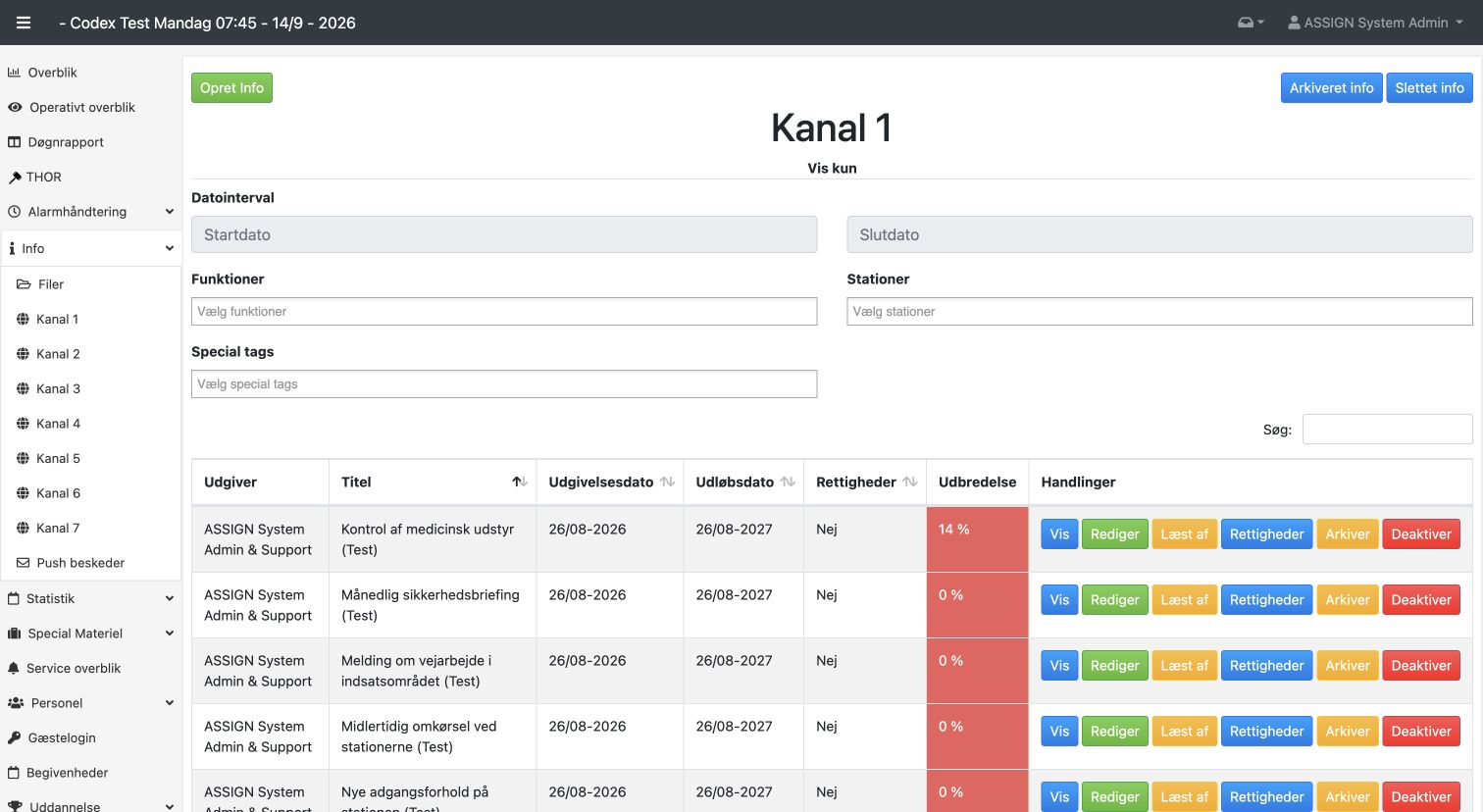Click the Opret Info button

pyautogui.click(x=231, y=88)
